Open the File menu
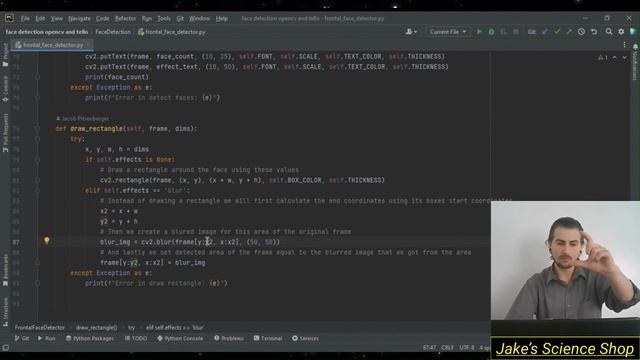This screenshot has height=360, width=640. (25, 18)
